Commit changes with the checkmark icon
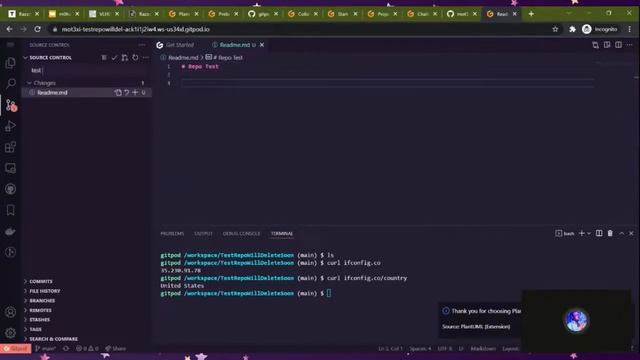640x360 pixels. [114, 58]
